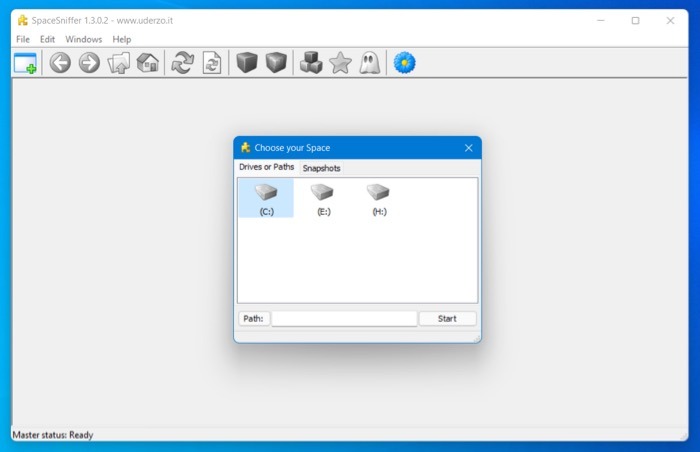Start a new master rescan with double-arrows icon
Image resolution: width=700 pixels, height=452 pixels.
click(182, 64)
